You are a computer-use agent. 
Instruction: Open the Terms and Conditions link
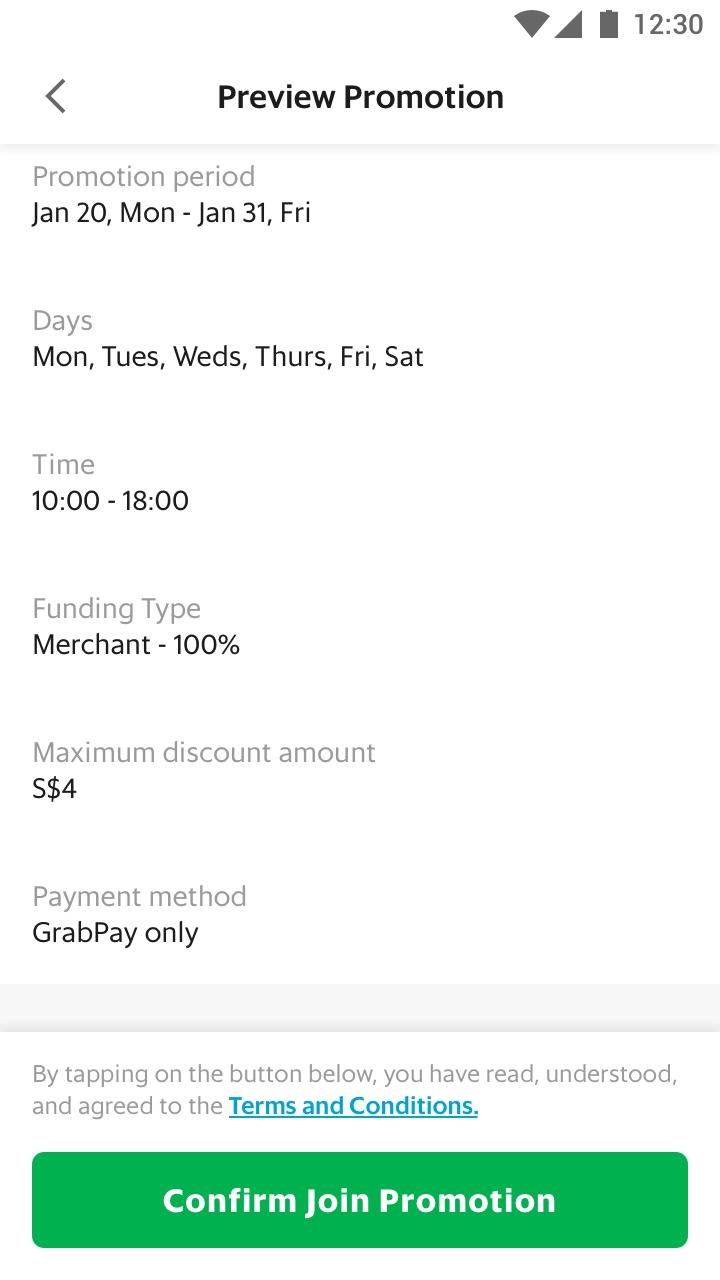353,1106
